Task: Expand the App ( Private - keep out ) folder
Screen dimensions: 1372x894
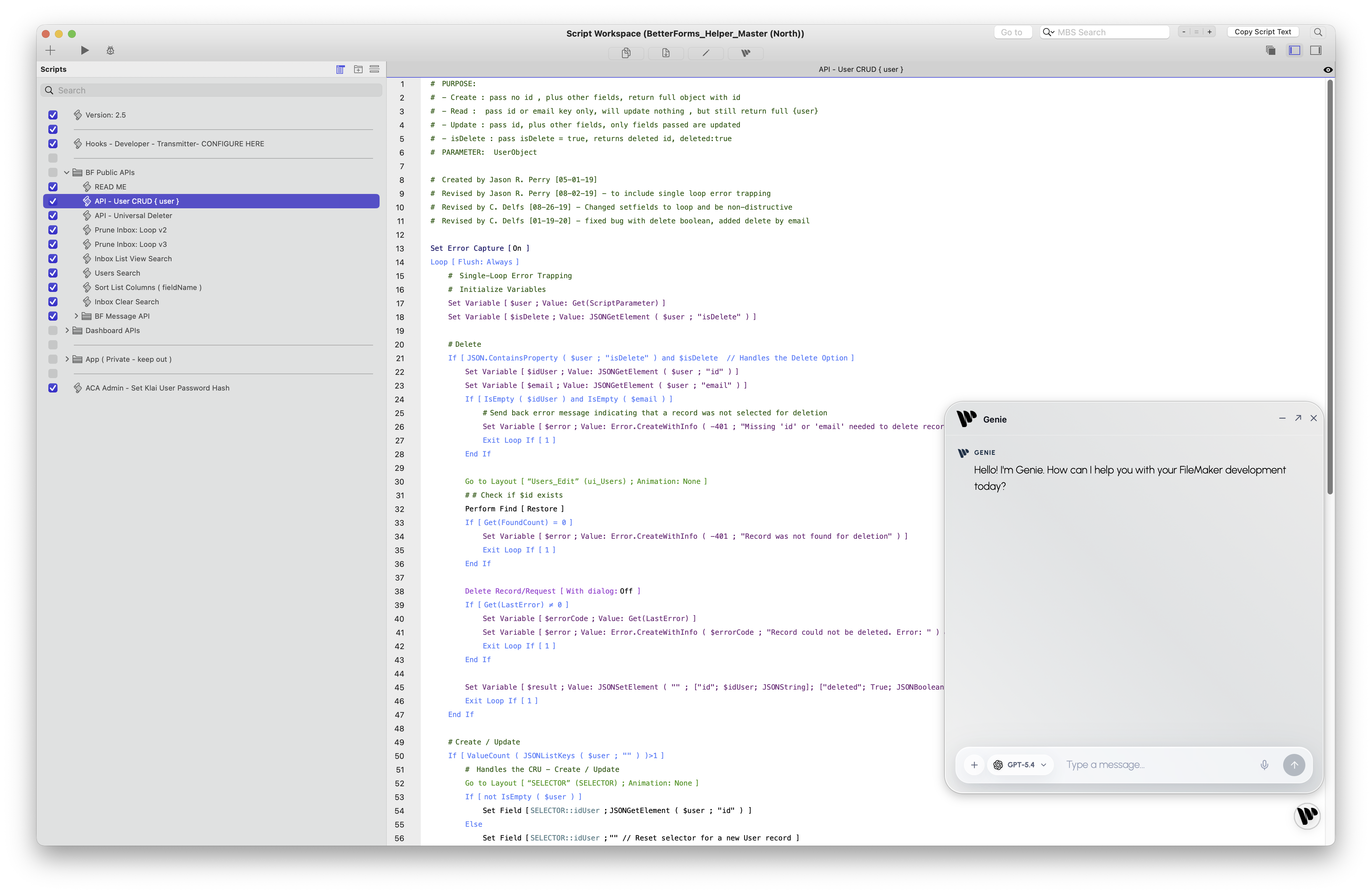Action: coord(67,359)
